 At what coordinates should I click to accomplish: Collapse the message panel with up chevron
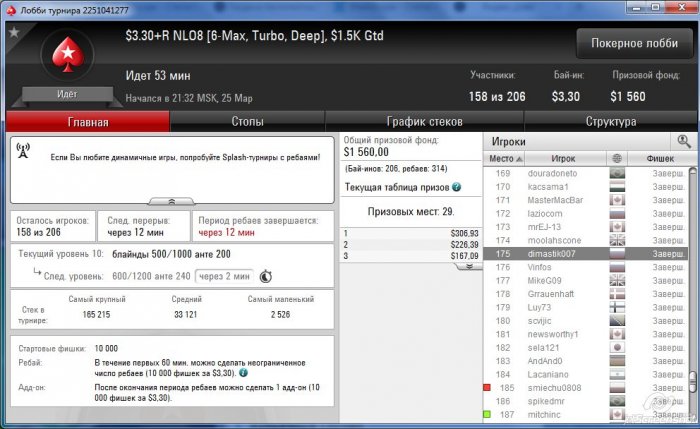point(171,201)
